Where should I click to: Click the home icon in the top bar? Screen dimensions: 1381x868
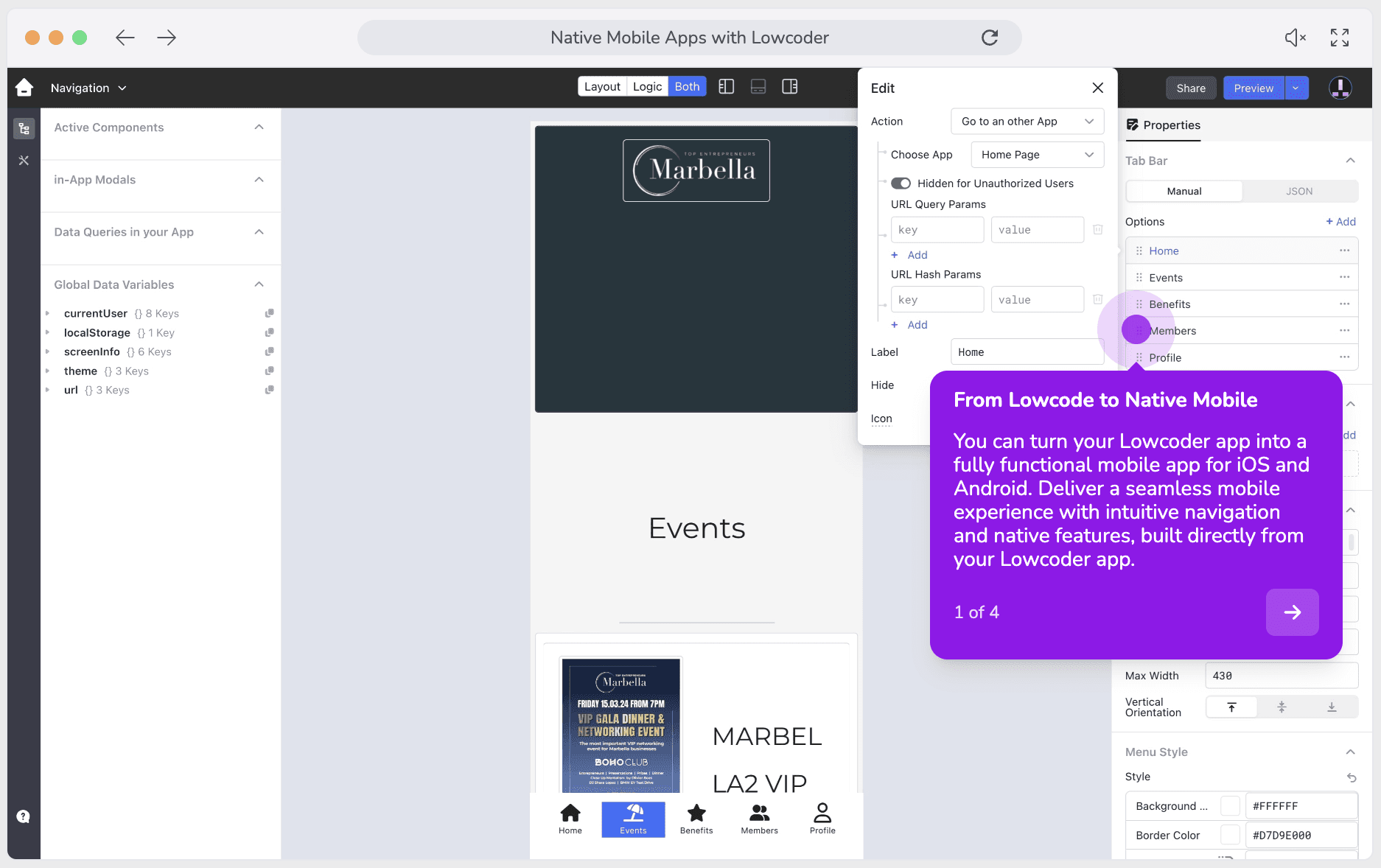[24, 88]
